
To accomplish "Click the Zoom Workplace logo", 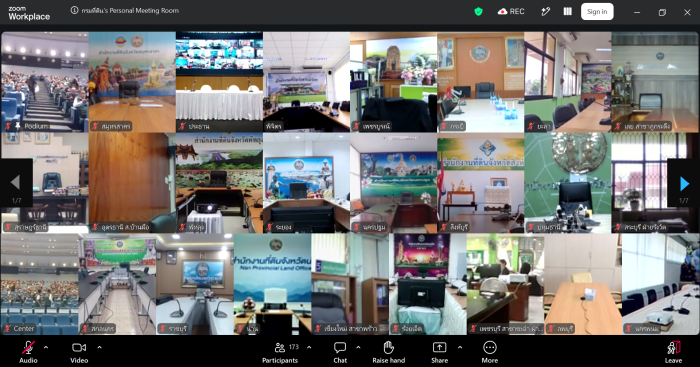I will [29, 14].
